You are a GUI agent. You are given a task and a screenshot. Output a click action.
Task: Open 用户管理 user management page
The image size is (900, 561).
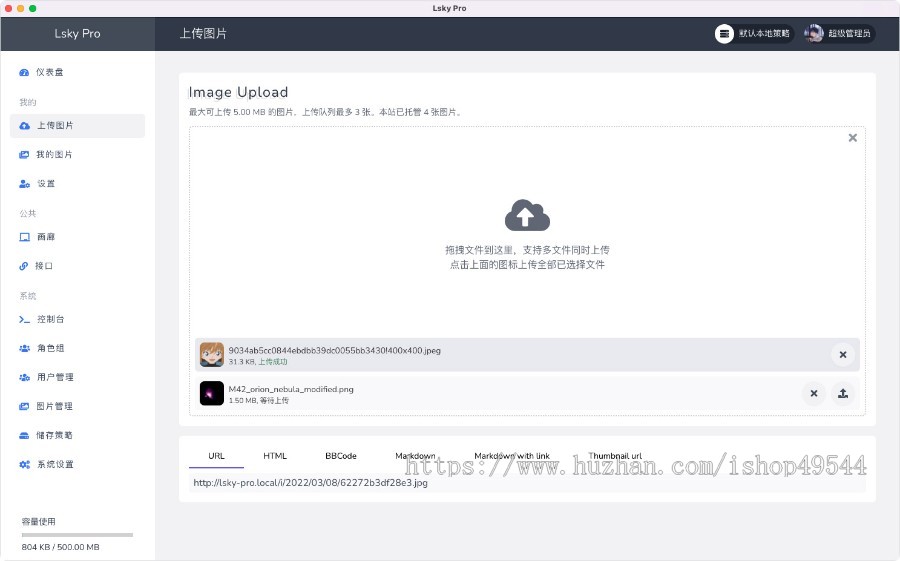tap(77, 377)
